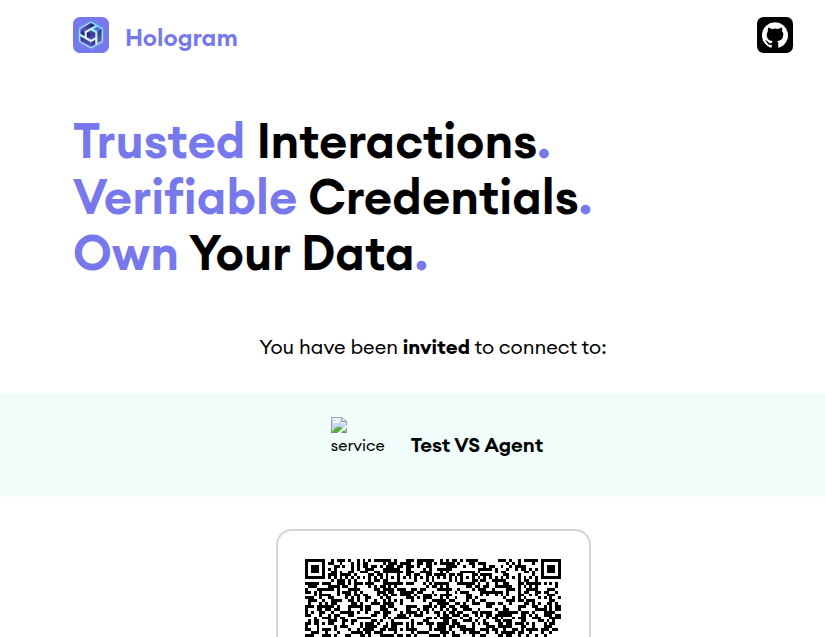The image size is (825, 637).
Task: Click the purple period after Your Data
Action: (421, 266)
